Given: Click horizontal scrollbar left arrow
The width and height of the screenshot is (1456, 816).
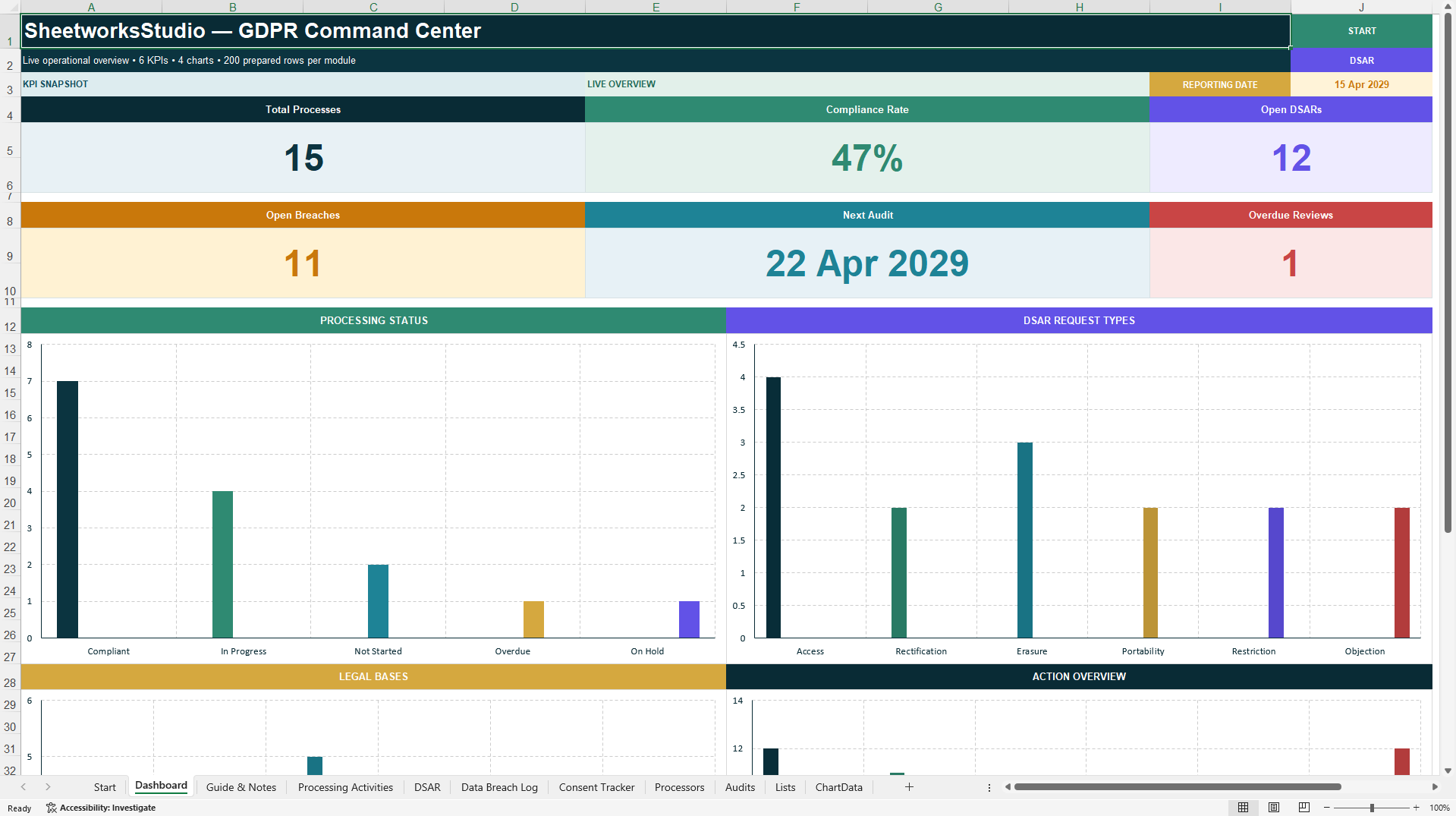Looking at the screenshot, I should (x=1008, y=787).
